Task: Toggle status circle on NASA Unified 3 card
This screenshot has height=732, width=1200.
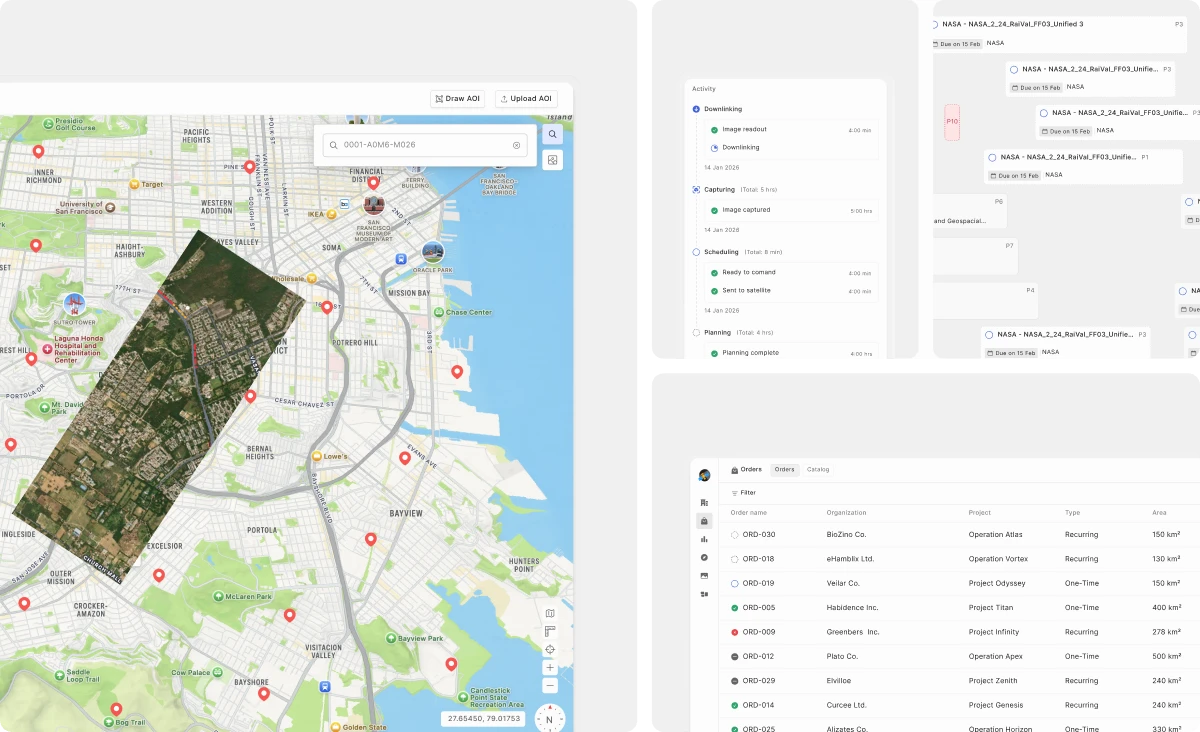Action: click(934, 24)
